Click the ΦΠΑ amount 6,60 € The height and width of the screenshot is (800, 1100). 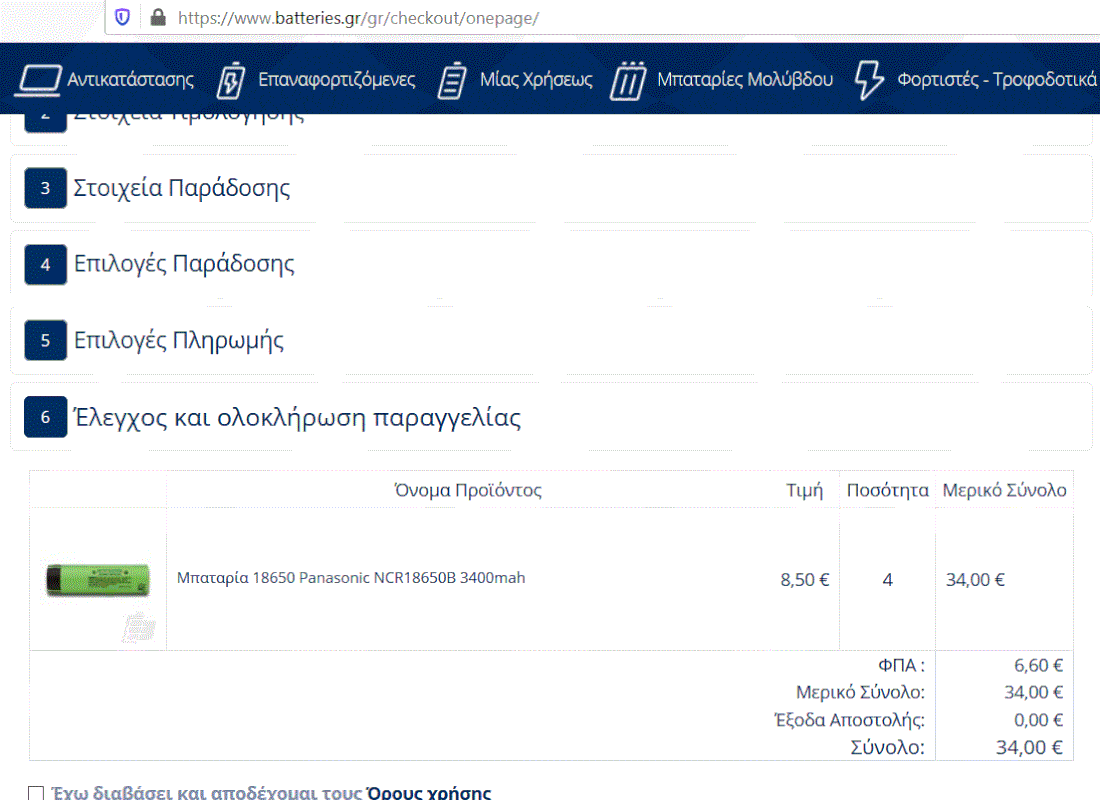(1039, 665)
